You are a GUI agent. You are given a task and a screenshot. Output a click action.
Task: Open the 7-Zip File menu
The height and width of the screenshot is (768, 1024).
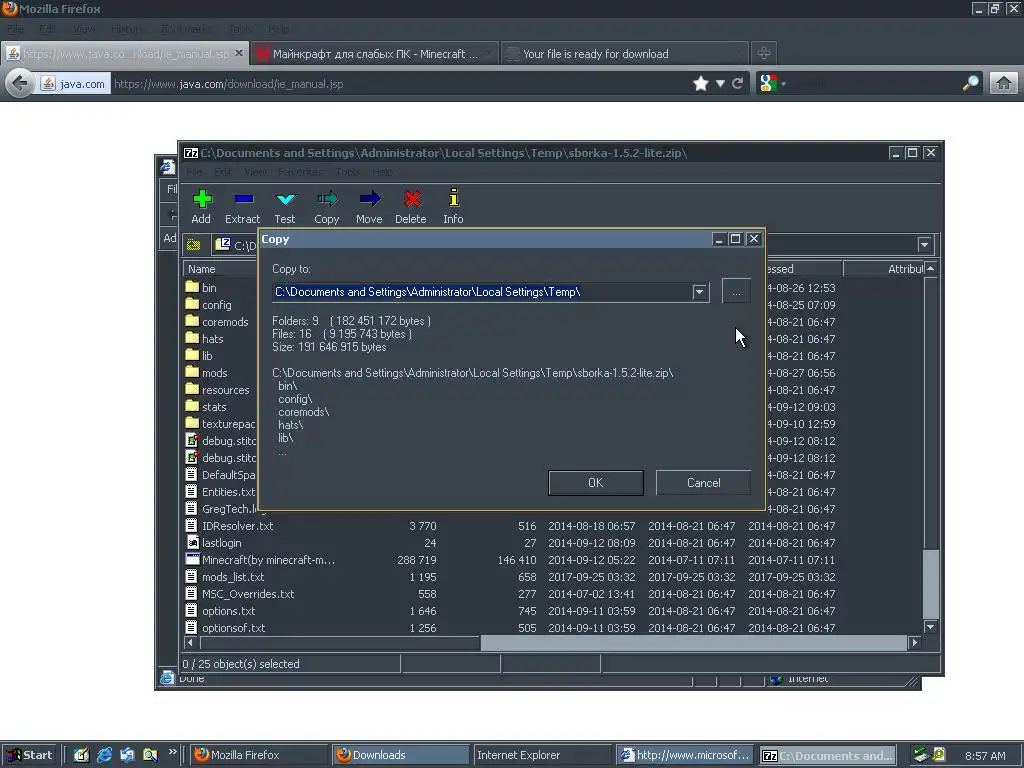tap(194, 172)
